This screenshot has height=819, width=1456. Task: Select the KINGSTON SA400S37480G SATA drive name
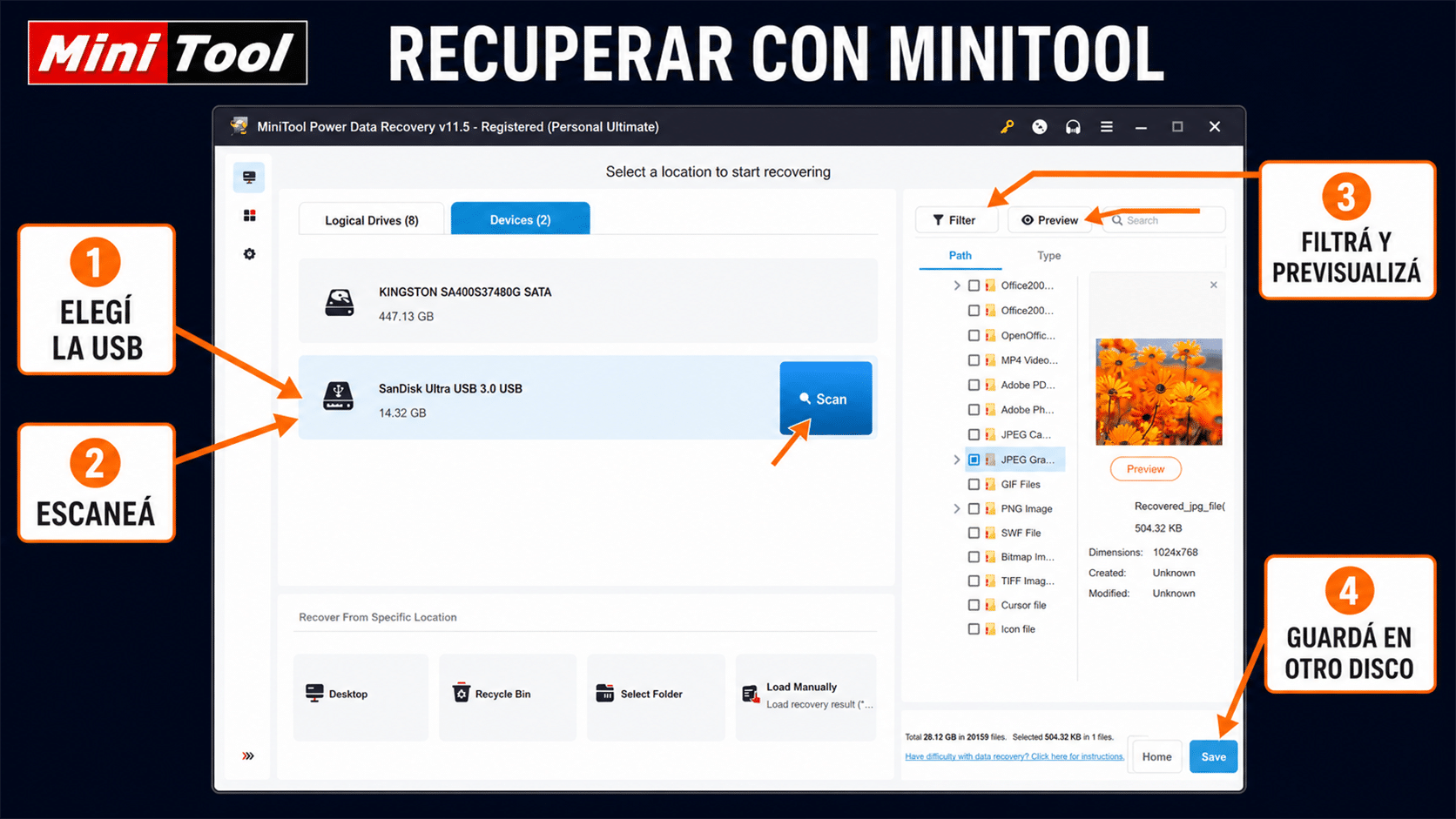point(465,292)
